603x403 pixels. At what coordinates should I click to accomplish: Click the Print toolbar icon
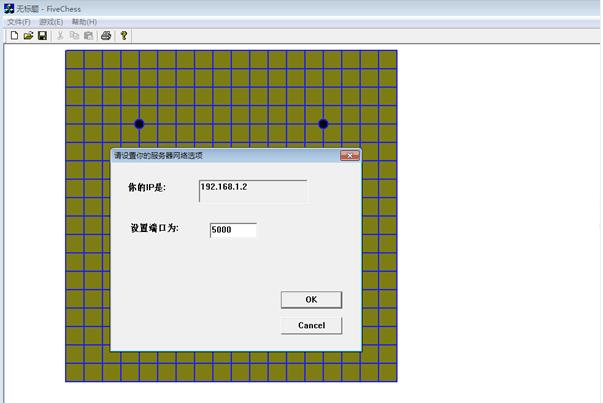coord(106,36)
